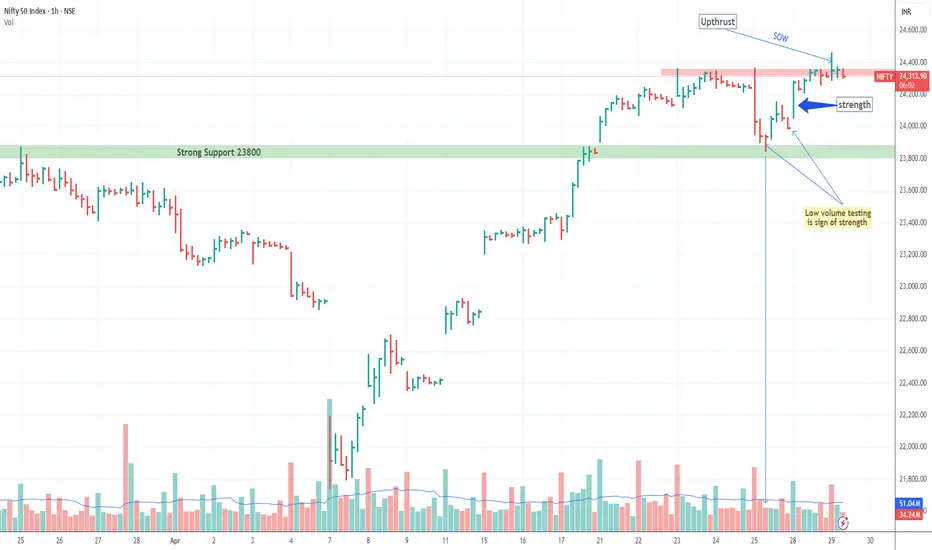932x550 pixels.
Task: Click the red 34.24M volume label
Action: 910,514
